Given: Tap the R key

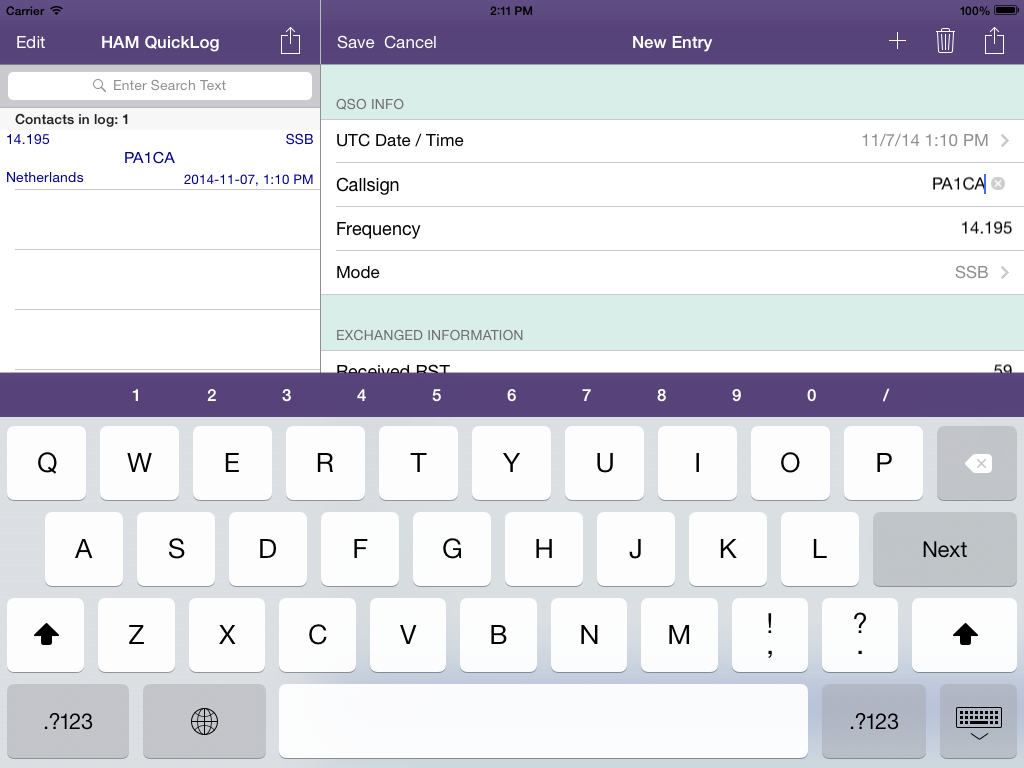Looking at the screenshot, I should pyautogui.click(x=325, y=463).
